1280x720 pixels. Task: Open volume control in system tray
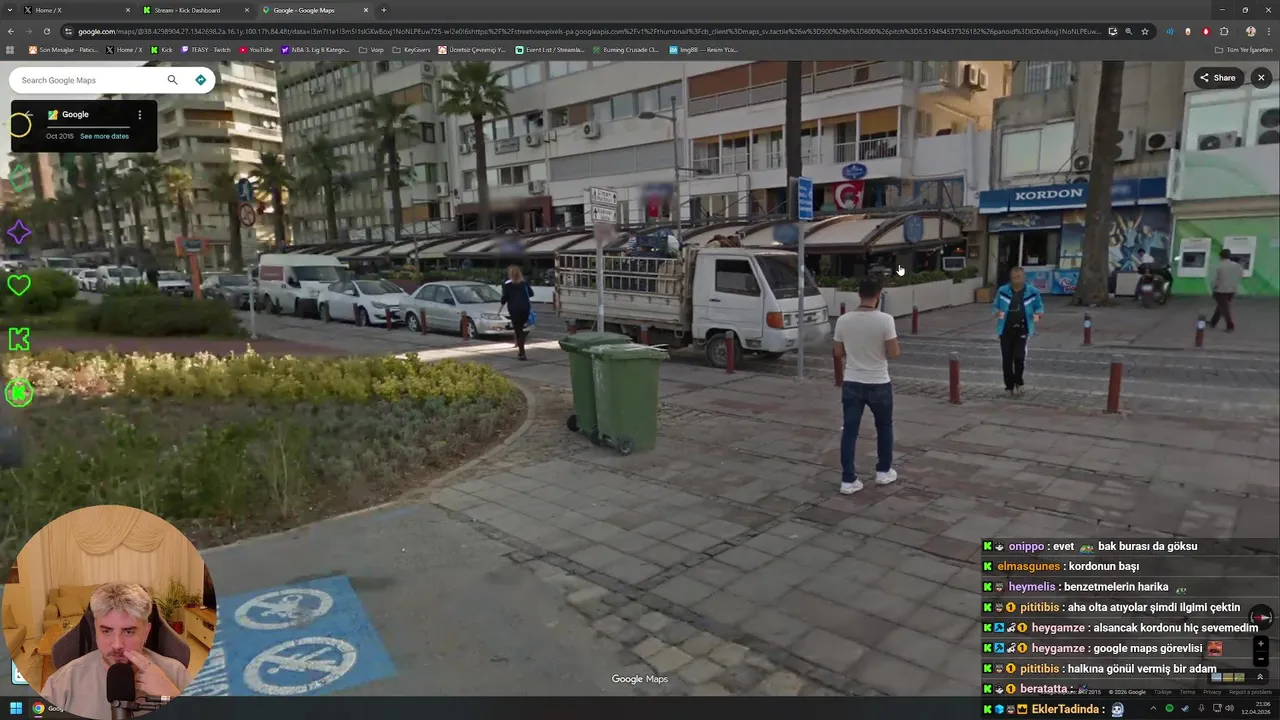tap(1230, 708)
